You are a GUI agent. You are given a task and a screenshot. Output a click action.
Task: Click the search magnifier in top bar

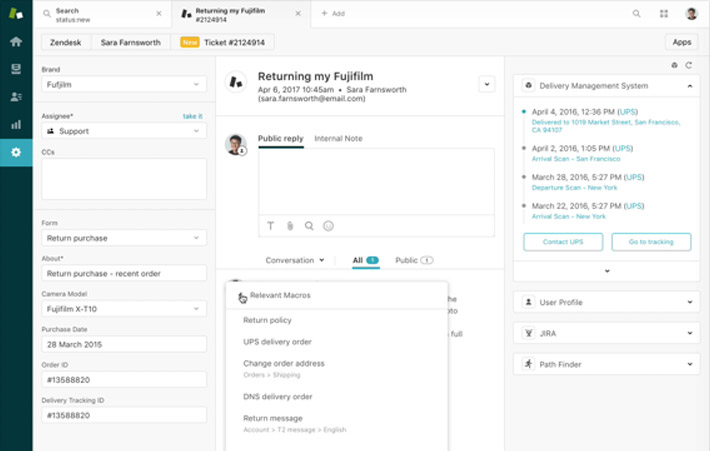click(636, 14)
